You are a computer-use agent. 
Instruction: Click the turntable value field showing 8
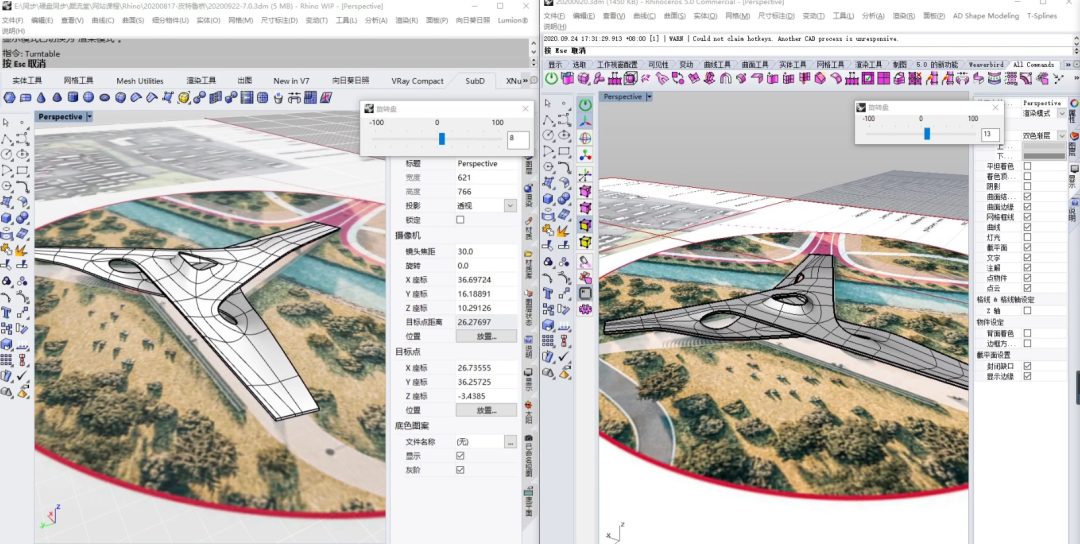point(518,139)
